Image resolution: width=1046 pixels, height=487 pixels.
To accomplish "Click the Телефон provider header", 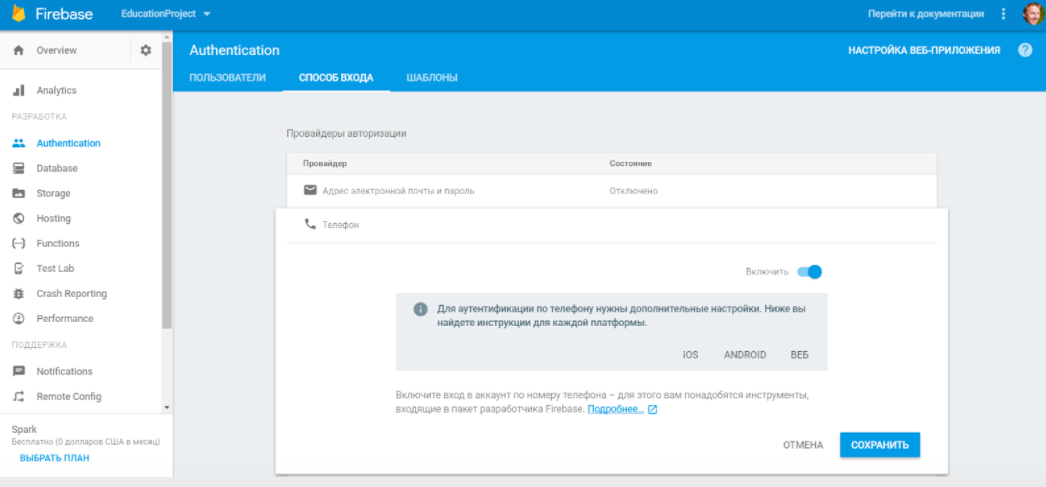I will coord(612,225).
